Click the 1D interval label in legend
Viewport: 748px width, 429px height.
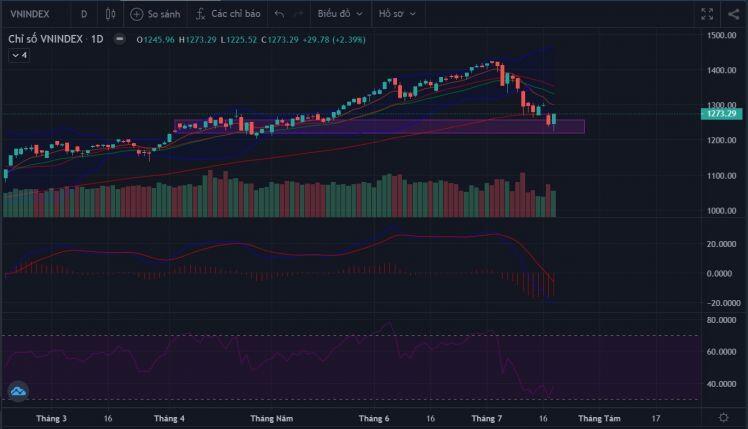click(x=97, y=39)
